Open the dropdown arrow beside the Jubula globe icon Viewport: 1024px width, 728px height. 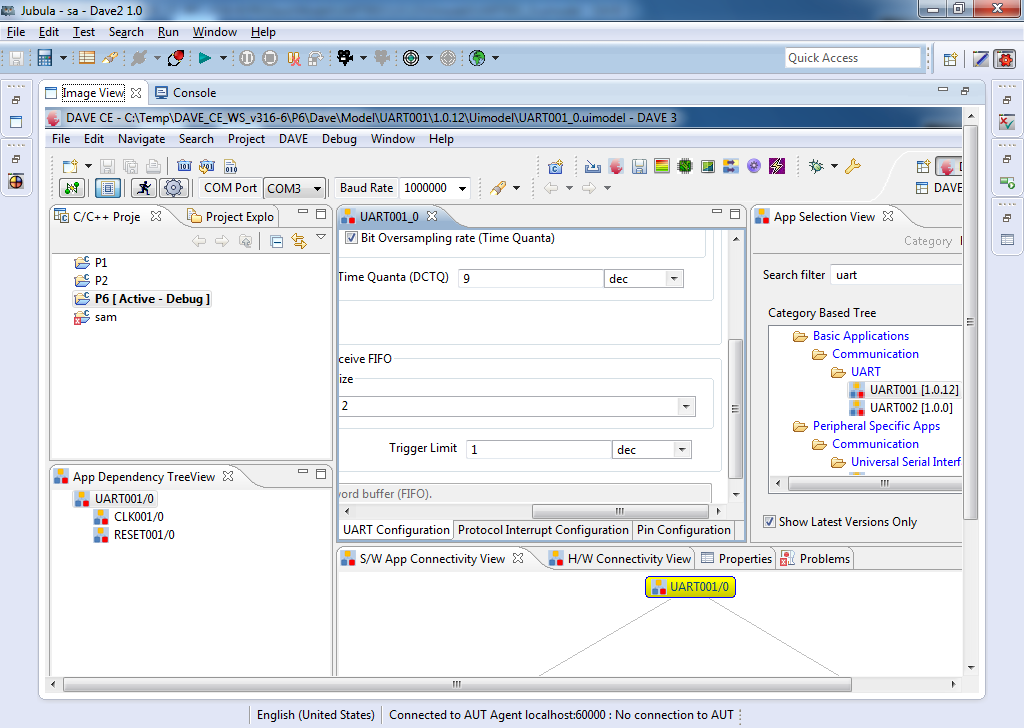click(x=496, y=58)
